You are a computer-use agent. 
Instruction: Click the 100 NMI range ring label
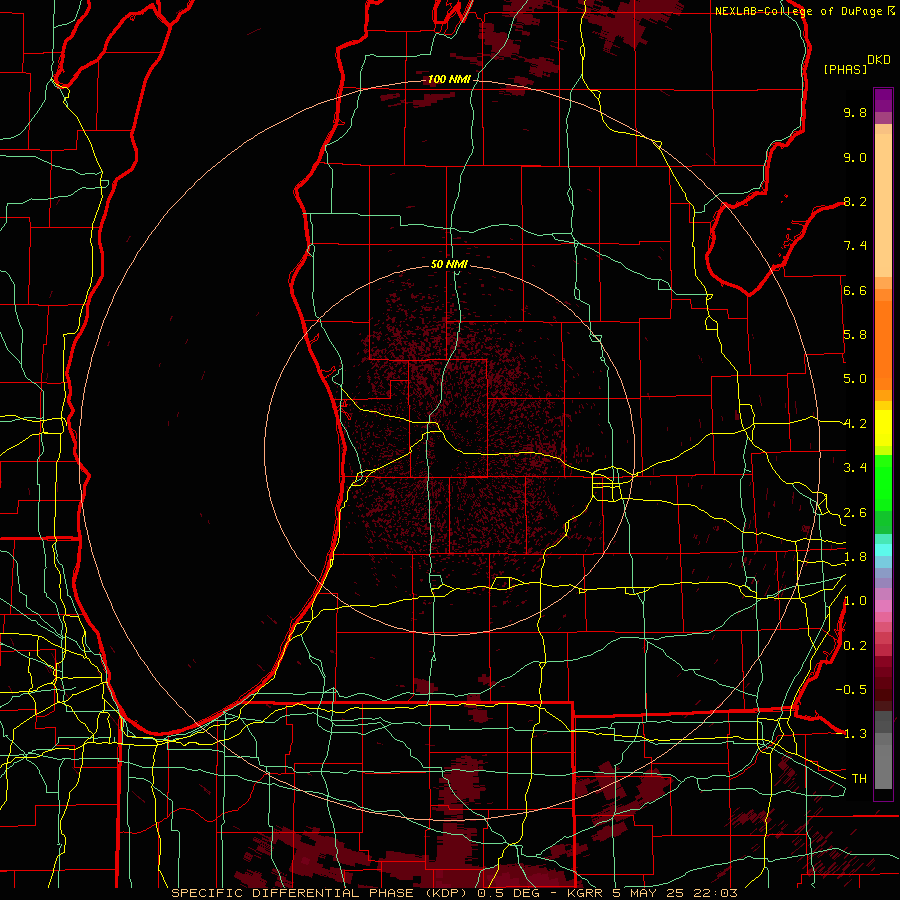coord(449,79)
